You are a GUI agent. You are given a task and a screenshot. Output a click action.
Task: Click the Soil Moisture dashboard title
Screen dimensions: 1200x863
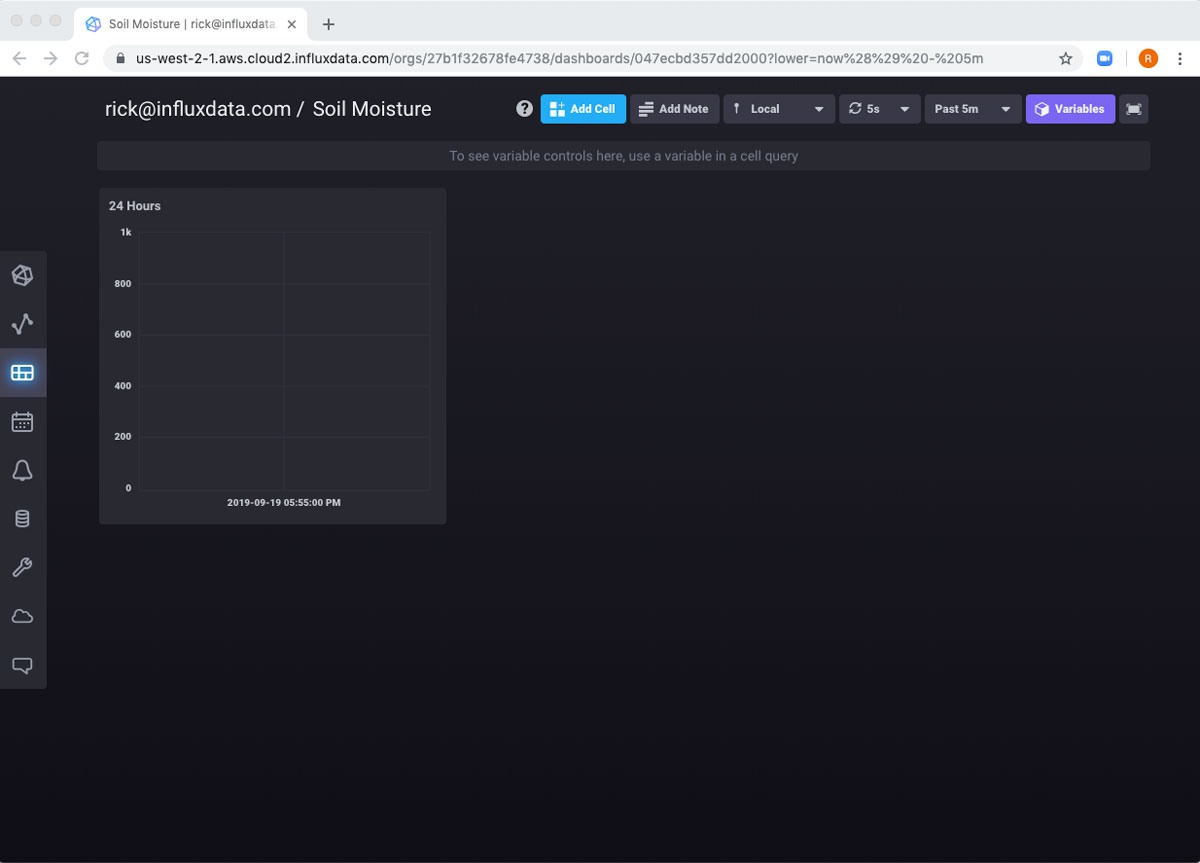(371, 109)
